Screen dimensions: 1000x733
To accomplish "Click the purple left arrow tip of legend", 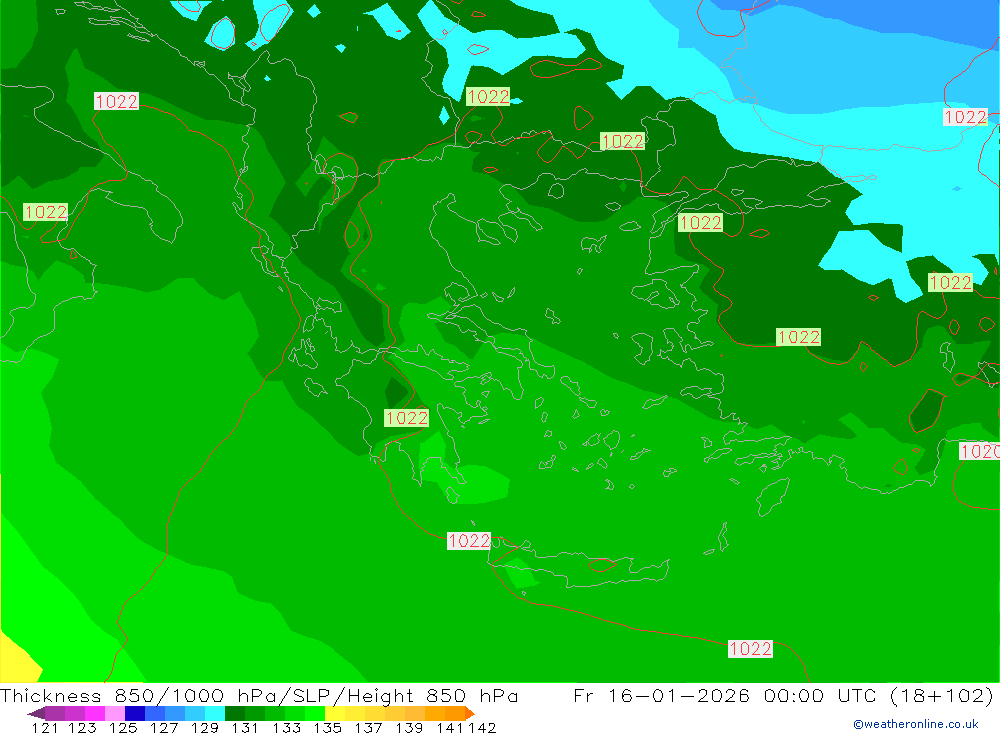I will (x=36, y=713).
